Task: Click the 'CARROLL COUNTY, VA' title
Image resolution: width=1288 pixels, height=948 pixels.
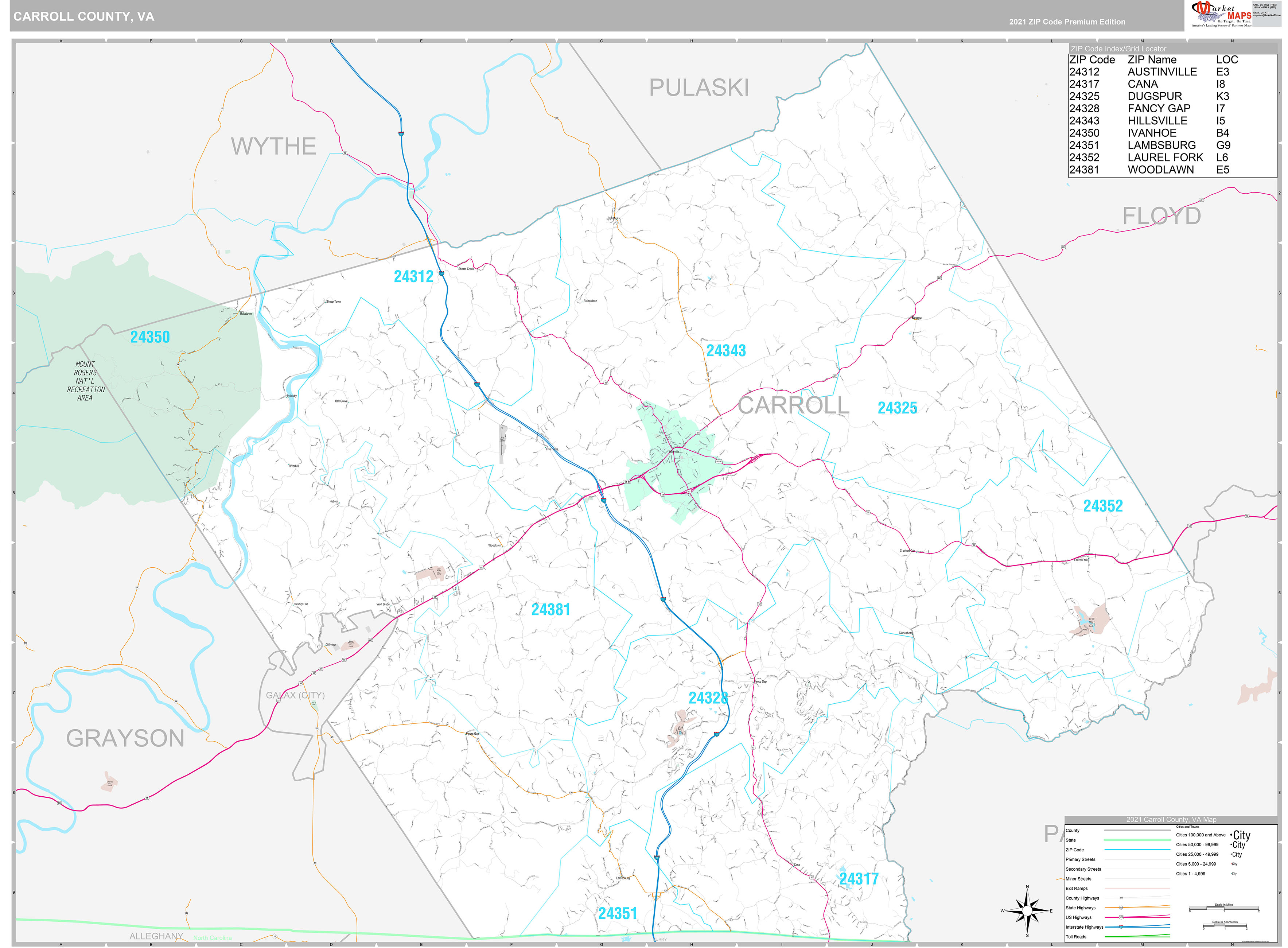Action: point(84,17)
